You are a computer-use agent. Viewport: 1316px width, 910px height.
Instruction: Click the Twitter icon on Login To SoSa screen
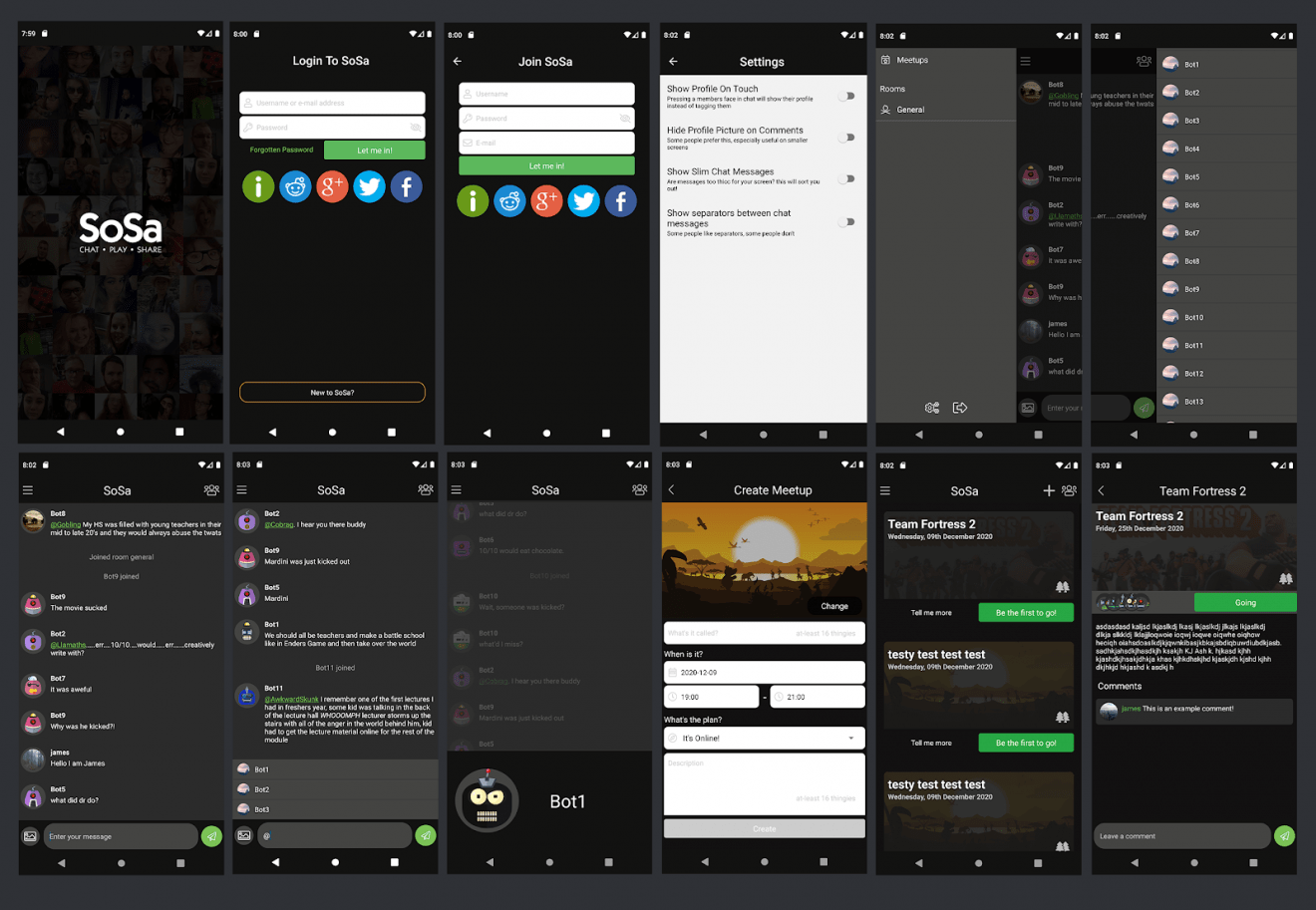point(369,186)
